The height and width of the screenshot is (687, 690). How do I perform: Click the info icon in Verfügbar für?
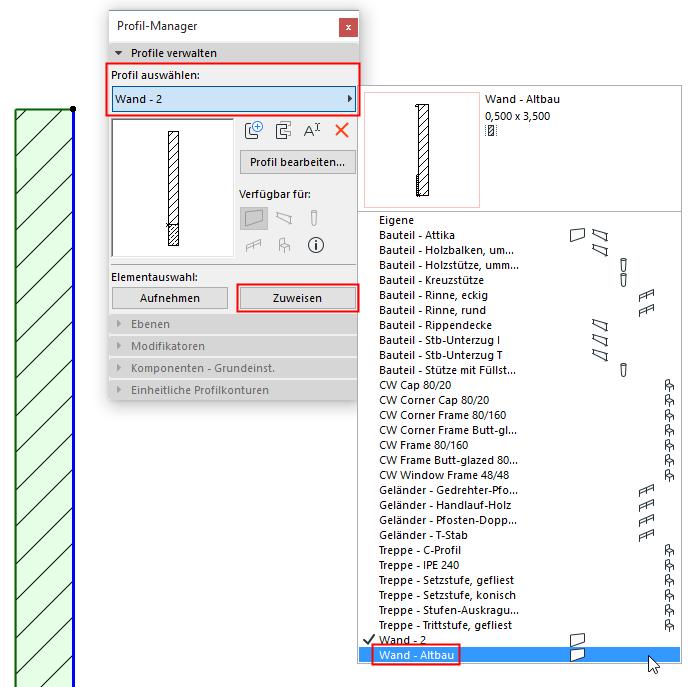tap(316, 245)
